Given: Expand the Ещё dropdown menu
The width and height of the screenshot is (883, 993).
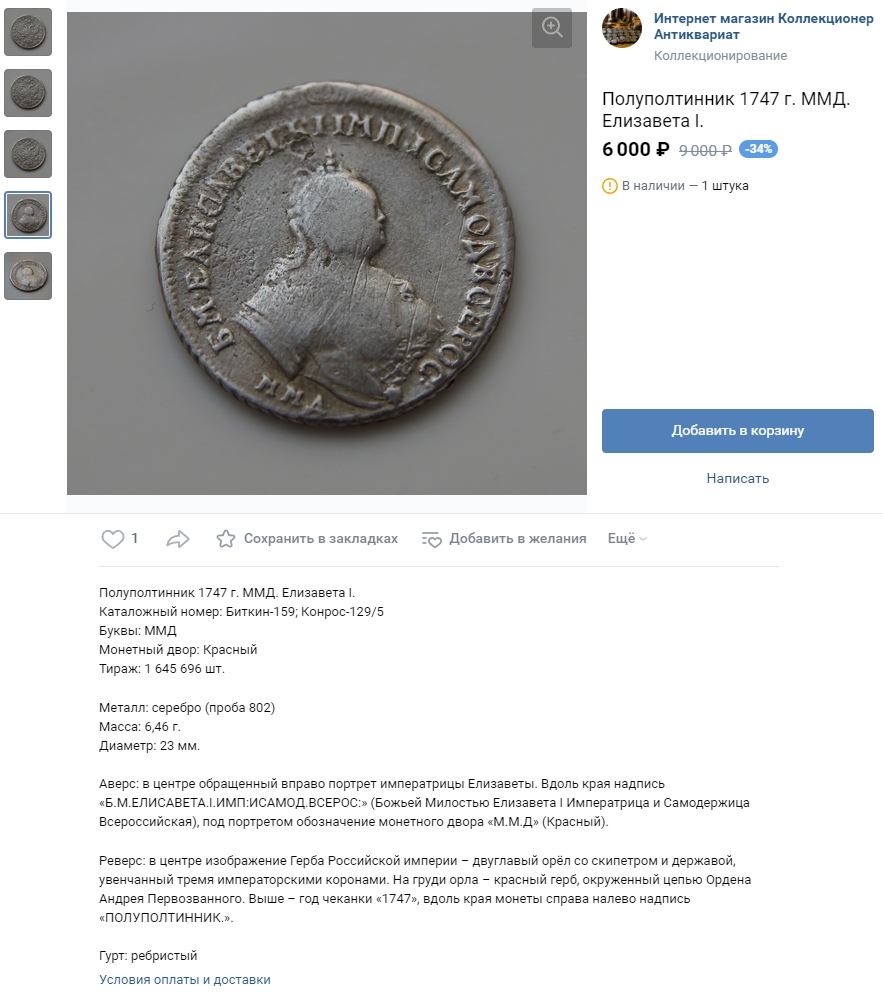Looking at the screenshot, I should coord(627,539).
